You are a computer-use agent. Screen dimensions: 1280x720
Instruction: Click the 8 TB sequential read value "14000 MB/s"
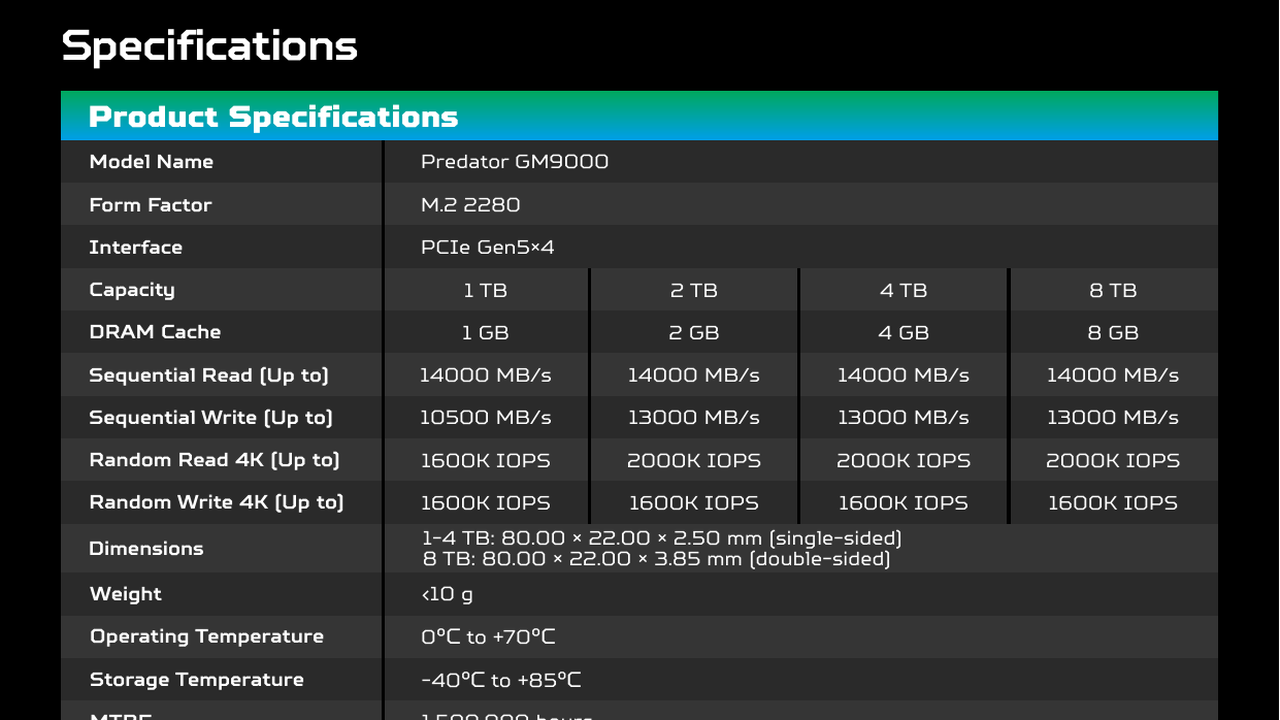[1113, 376]
